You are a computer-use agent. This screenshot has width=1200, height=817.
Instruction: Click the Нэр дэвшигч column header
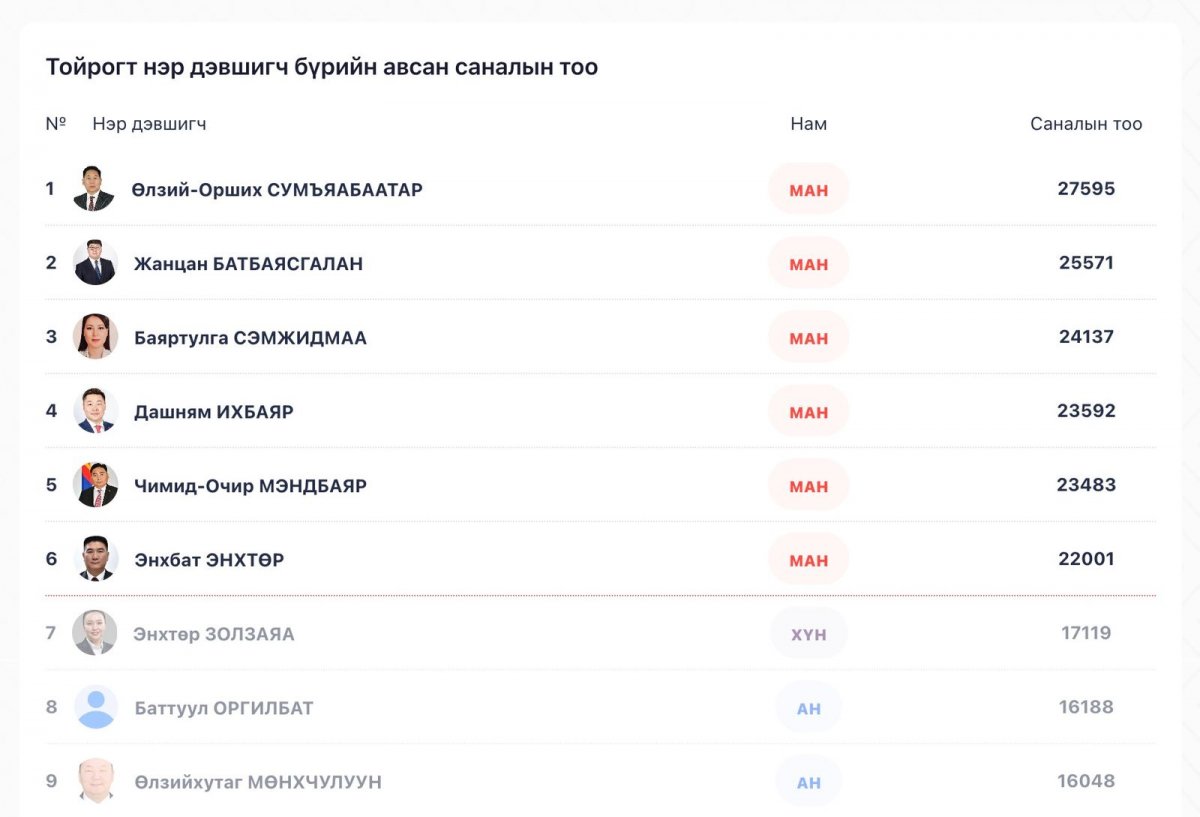(149, 125)
